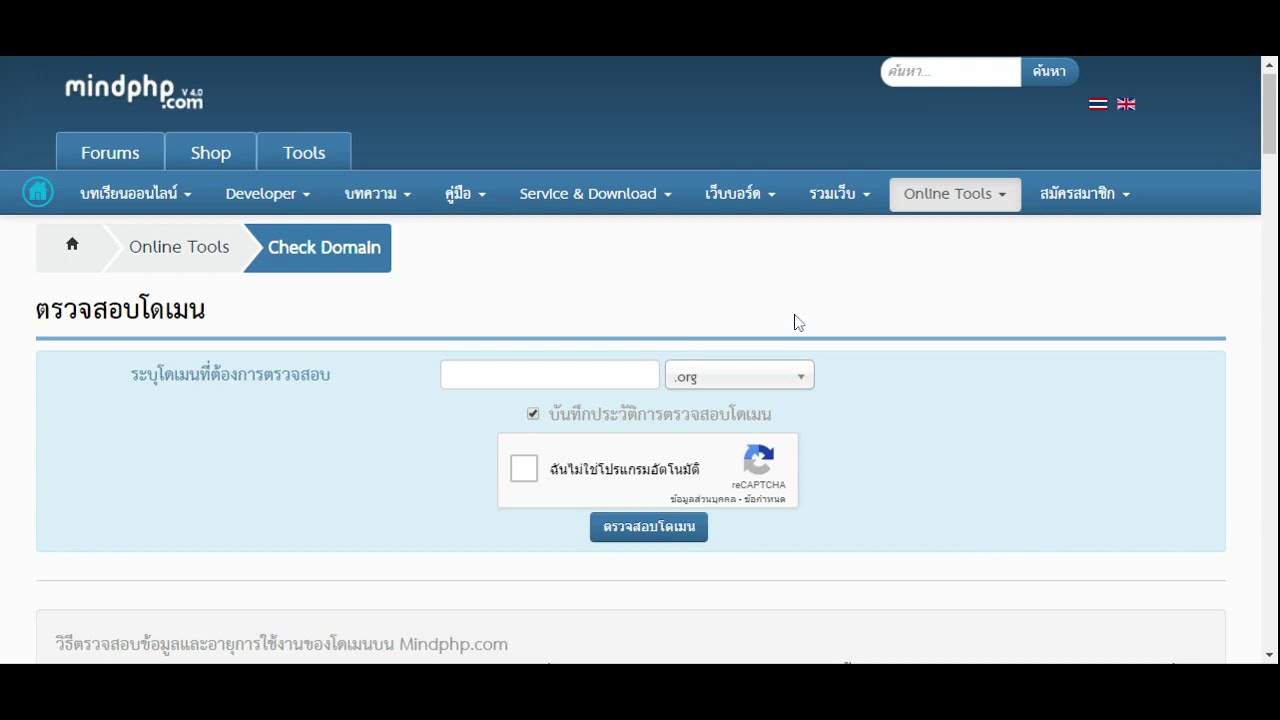Expand the สมัครสมาชิก menu
This screenshot has height=720, width=1280.
point(1085,194)
